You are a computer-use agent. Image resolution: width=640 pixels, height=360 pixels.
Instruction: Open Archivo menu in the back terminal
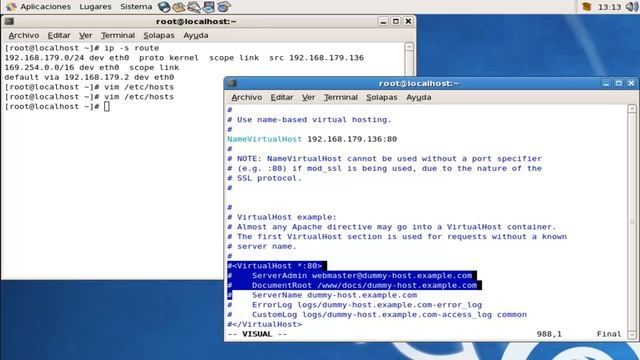[24, 36]
